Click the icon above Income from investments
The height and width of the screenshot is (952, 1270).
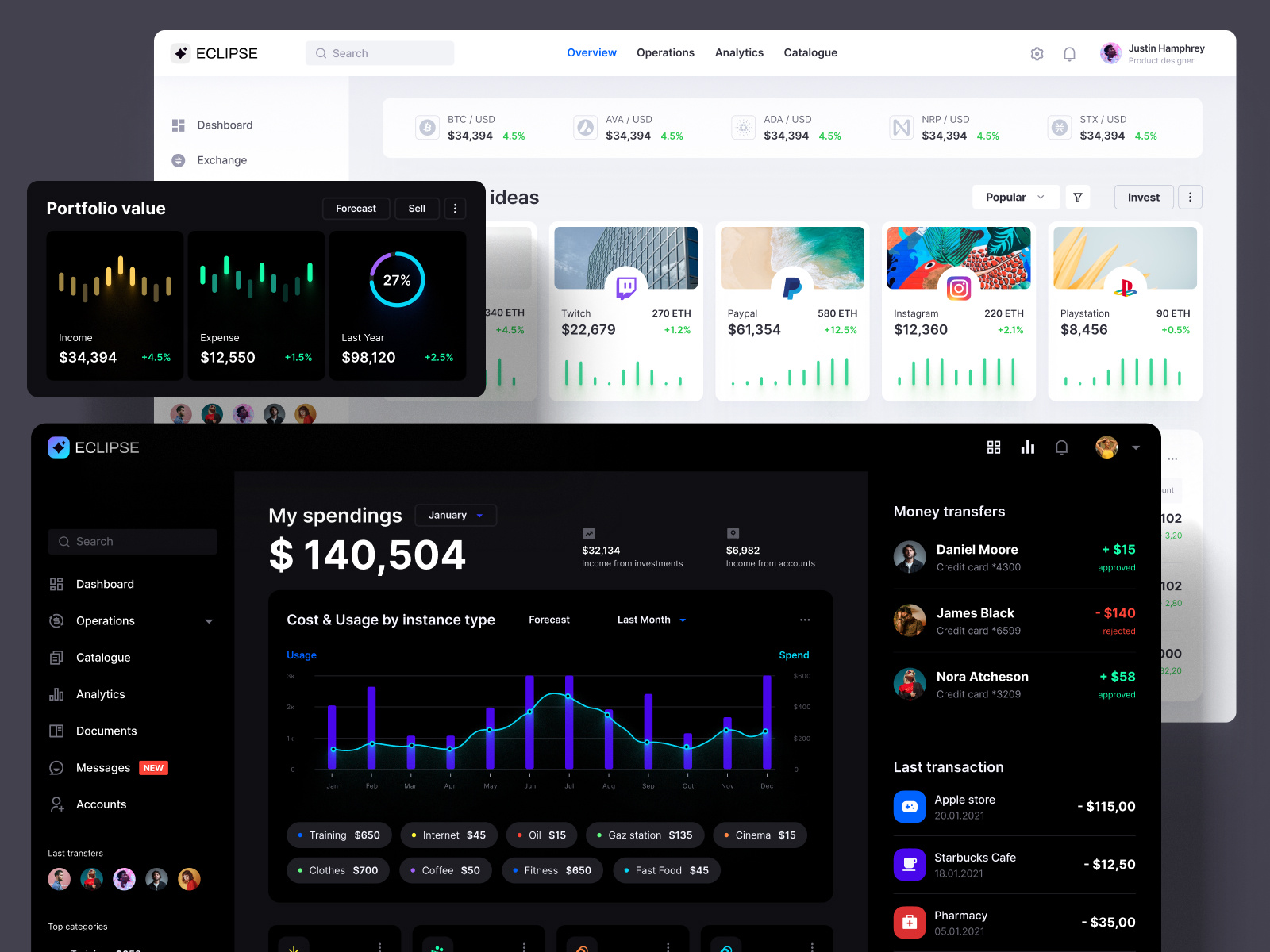pos(589,534)
